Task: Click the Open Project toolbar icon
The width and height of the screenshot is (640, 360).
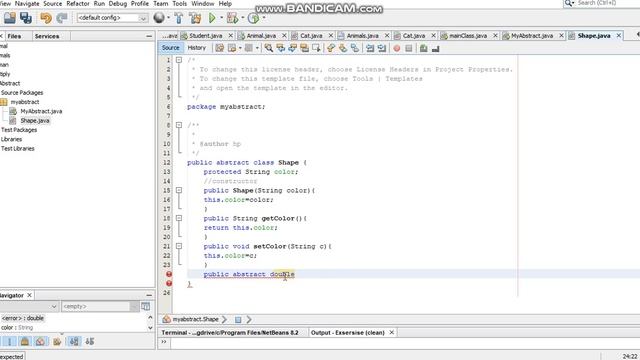Action: pos(9,18)
